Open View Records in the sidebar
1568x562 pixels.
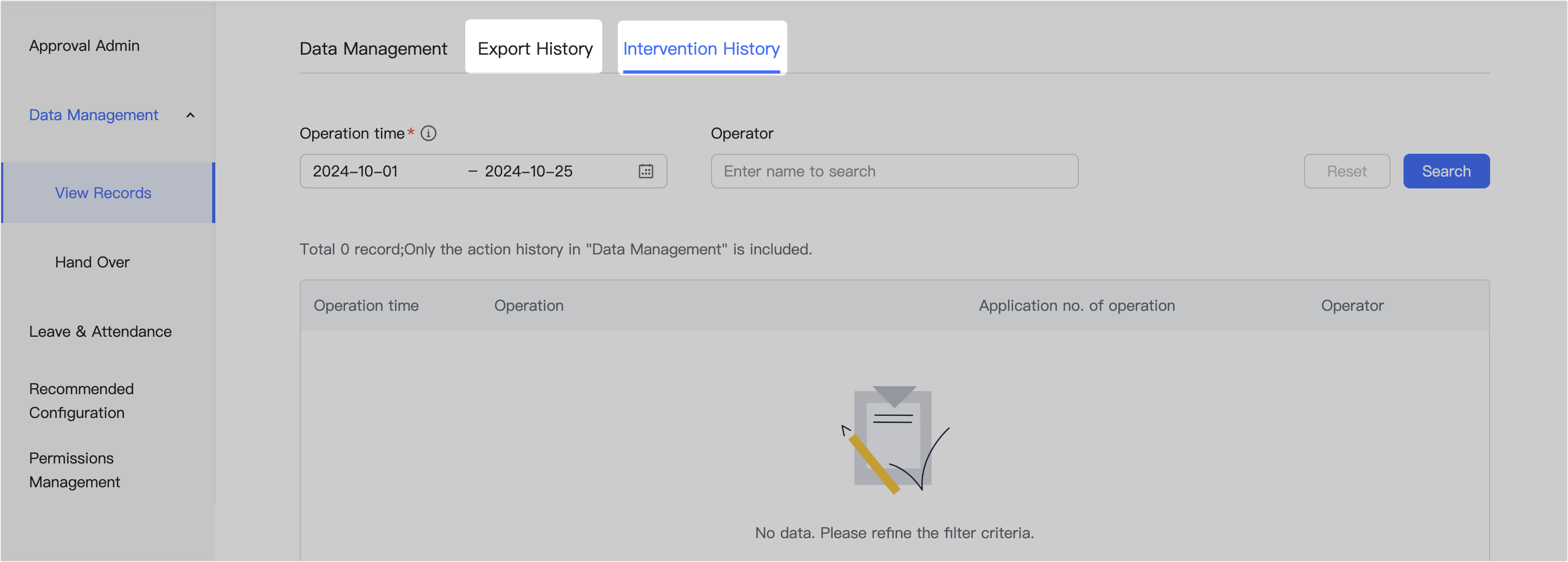point(102,192)
